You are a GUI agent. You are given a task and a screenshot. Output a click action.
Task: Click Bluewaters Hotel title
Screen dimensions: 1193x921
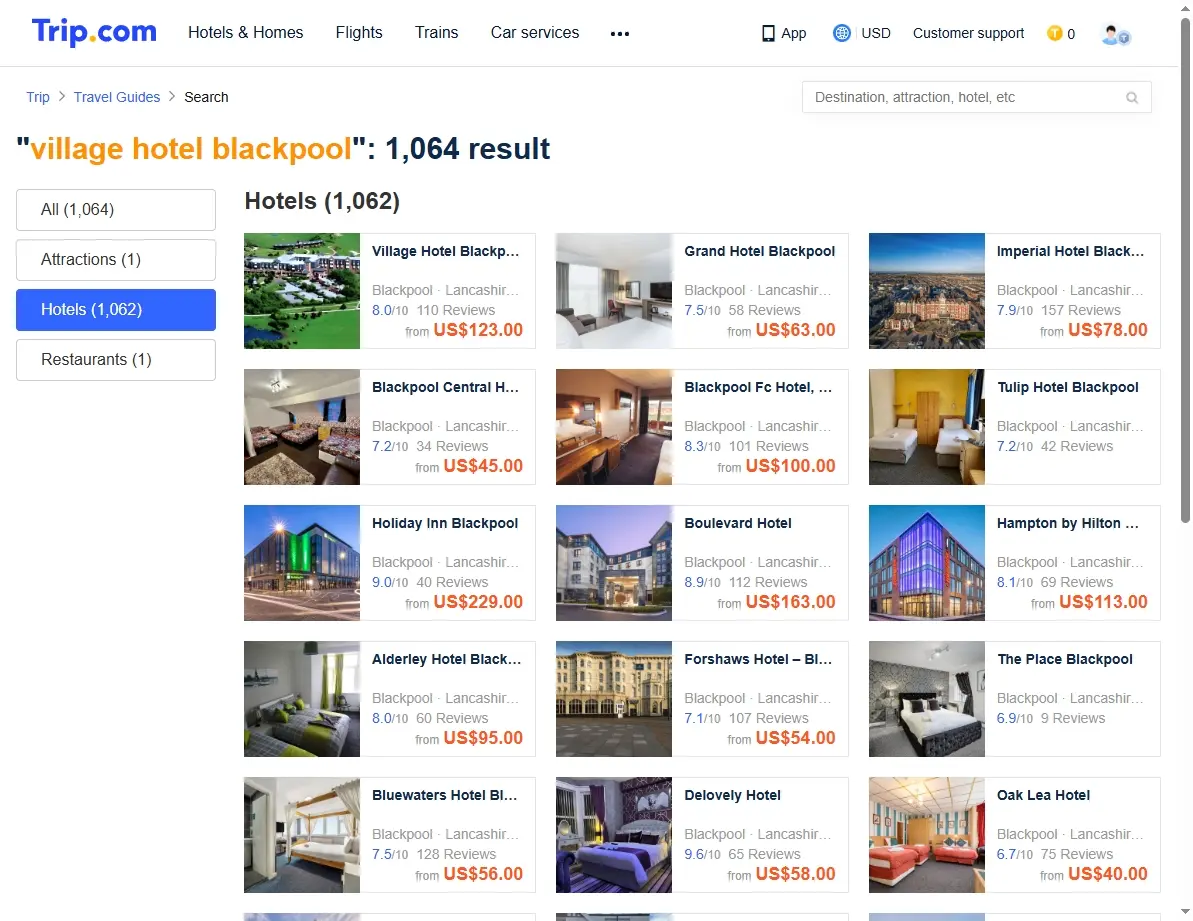[445, 796]
